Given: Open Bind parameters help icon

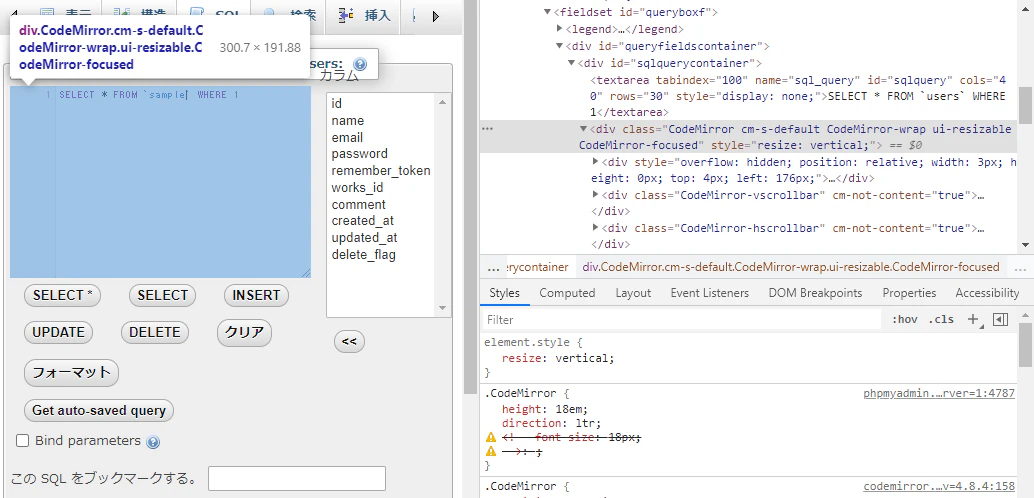Looking at the screenshot, I should 153,442.
